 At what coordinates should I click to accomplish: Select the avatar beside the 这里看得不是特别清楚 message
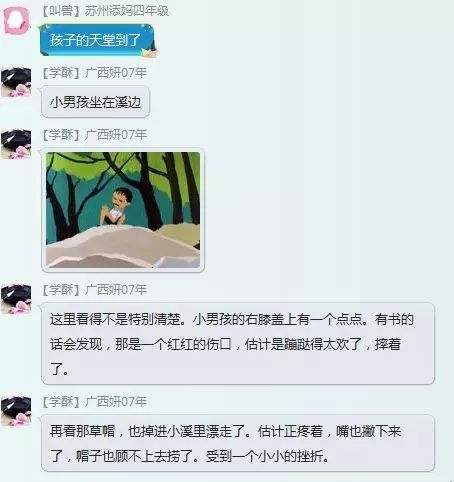click(x=16, y=299)
